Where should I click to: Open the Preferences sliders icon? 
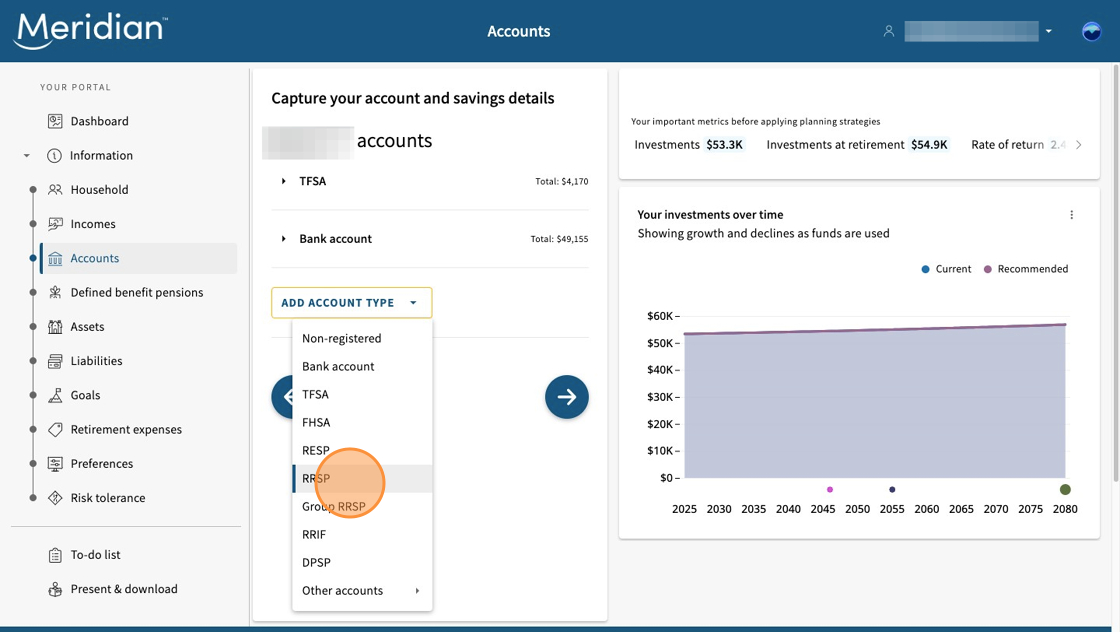[55, 464]
